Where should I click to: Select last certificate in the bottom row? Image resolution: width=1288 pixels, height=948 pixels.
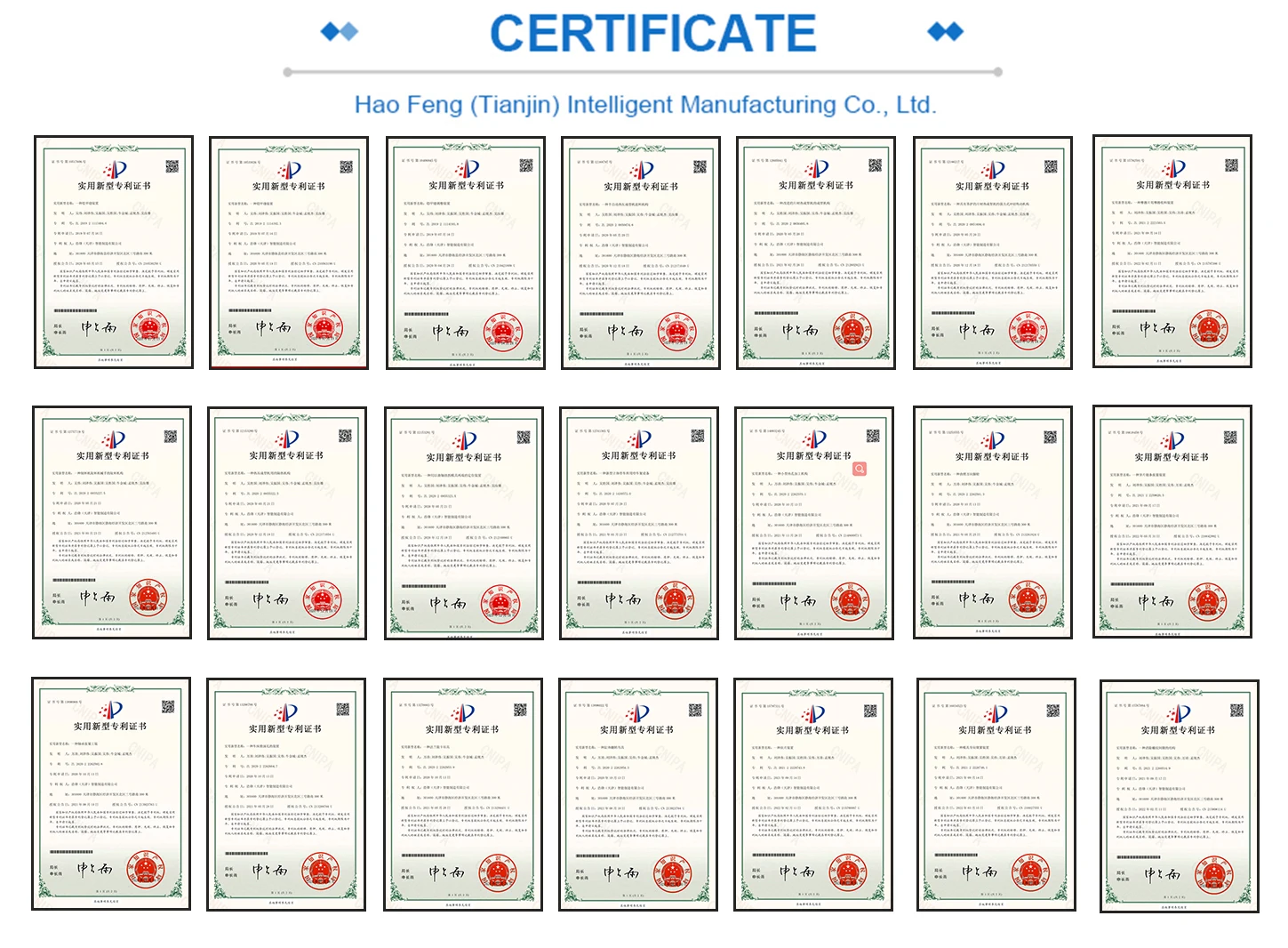1180,797
